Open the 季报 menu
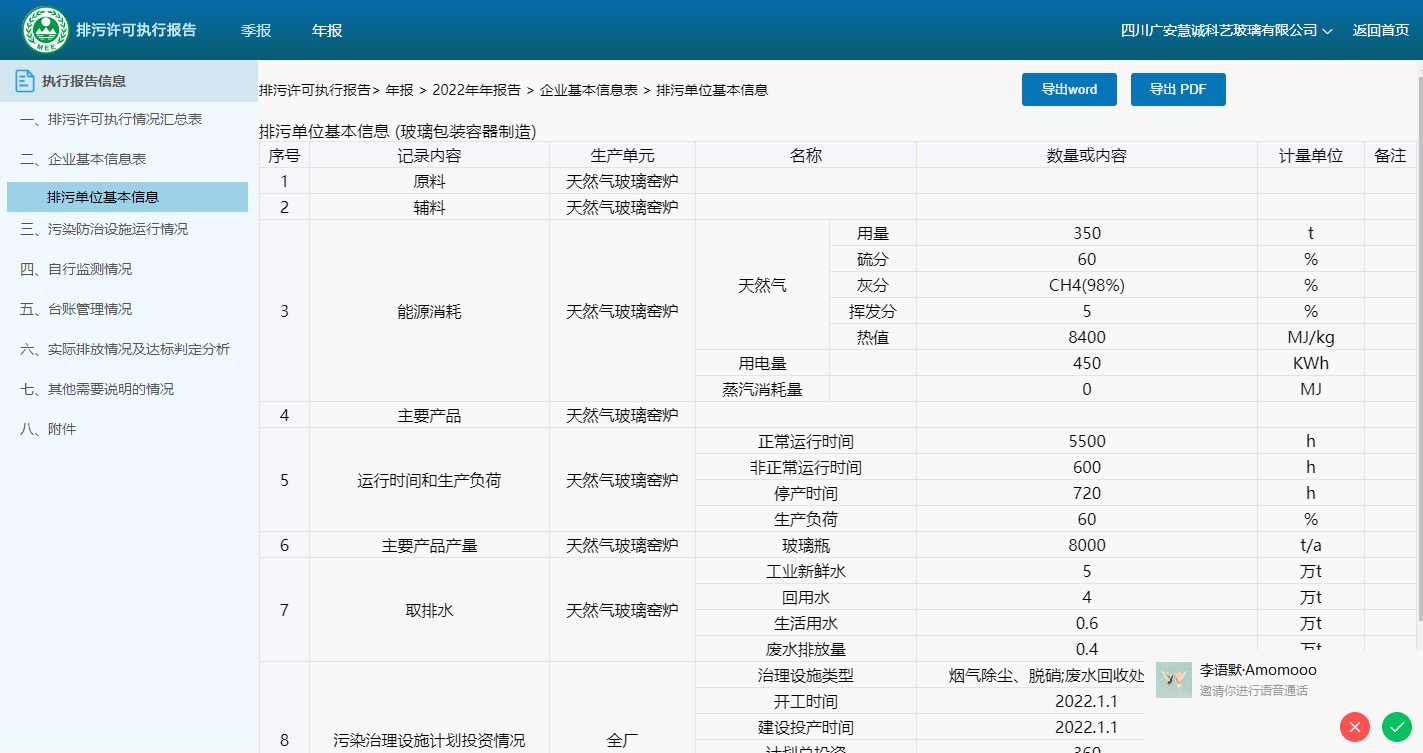The height and width of the screenshot is (753, 1423). (256, 31)
